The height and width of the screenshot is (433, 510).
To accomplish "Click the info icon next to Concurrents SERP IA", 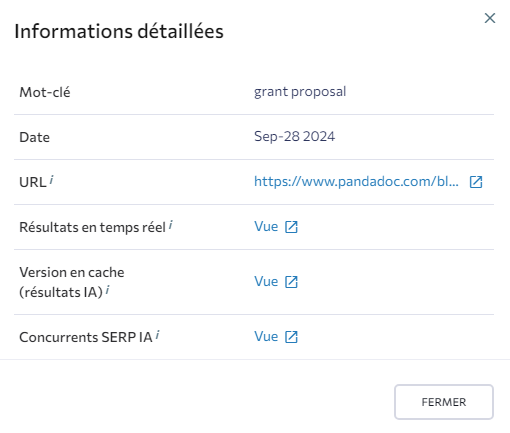I will click(x=158, y=335).
